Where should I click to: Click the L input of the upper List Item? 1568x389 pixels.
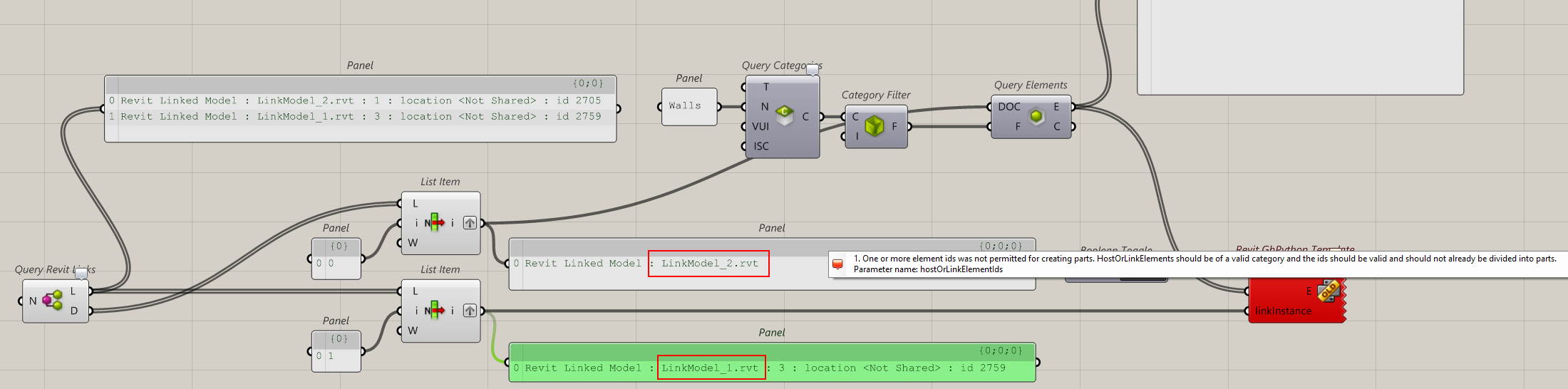pos(415,204)
